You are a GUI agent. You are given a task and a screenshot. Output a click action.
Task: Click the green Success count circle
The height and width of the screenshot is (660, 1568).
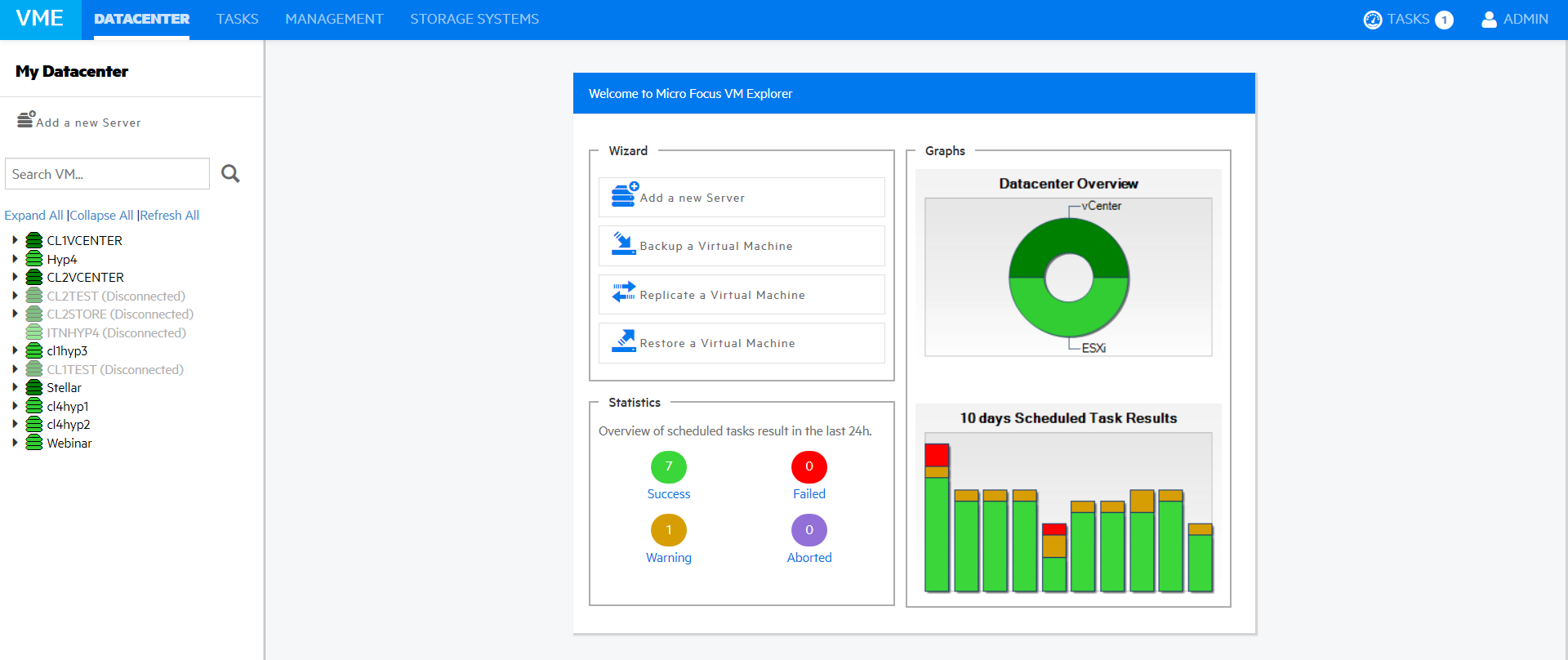click(669, 466)
